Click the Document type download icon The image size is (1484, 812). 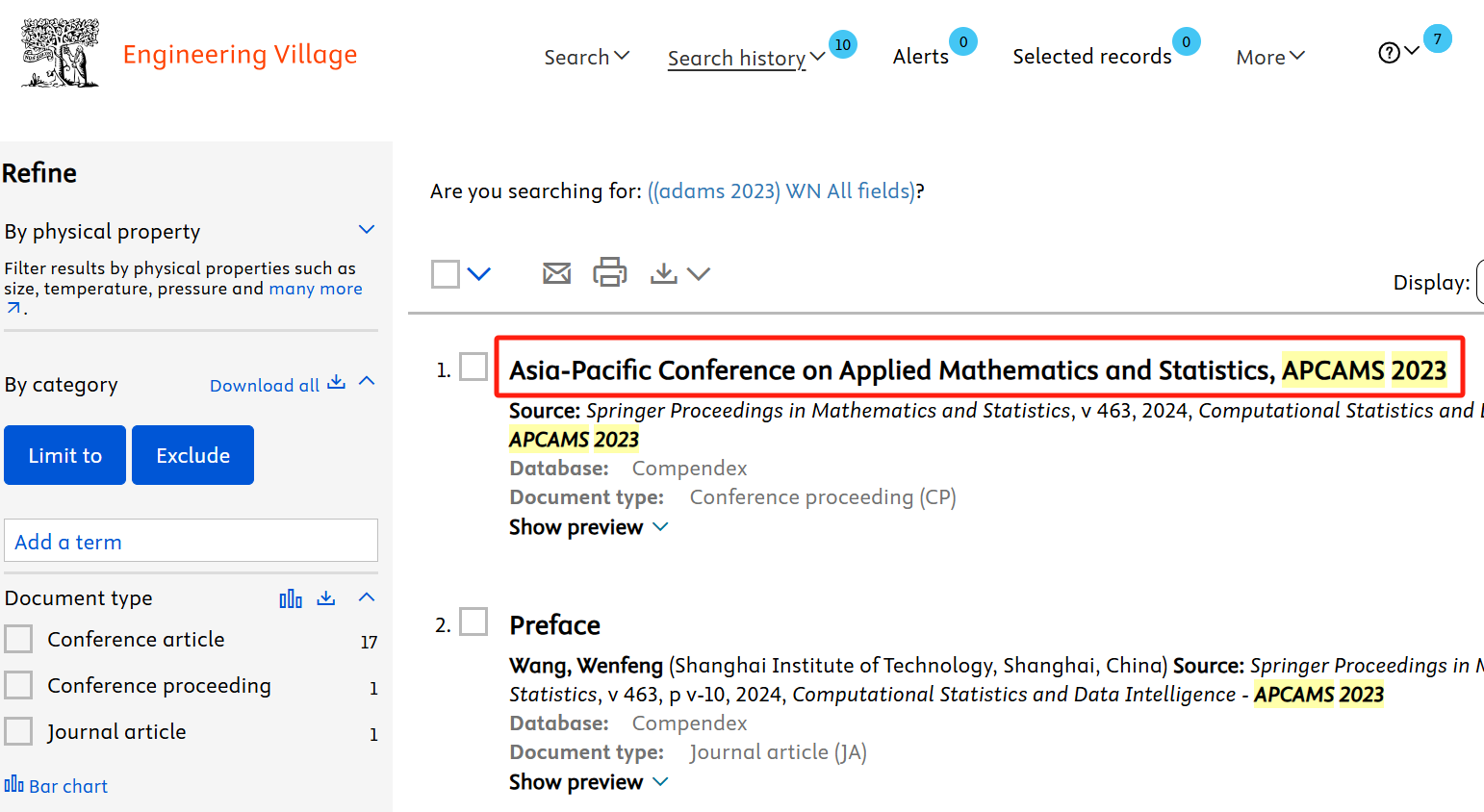[326, 598]
